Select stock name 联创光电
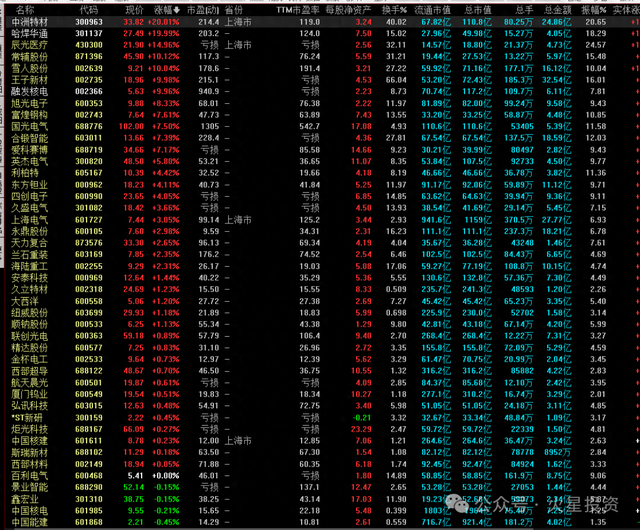 pos(29,336)
